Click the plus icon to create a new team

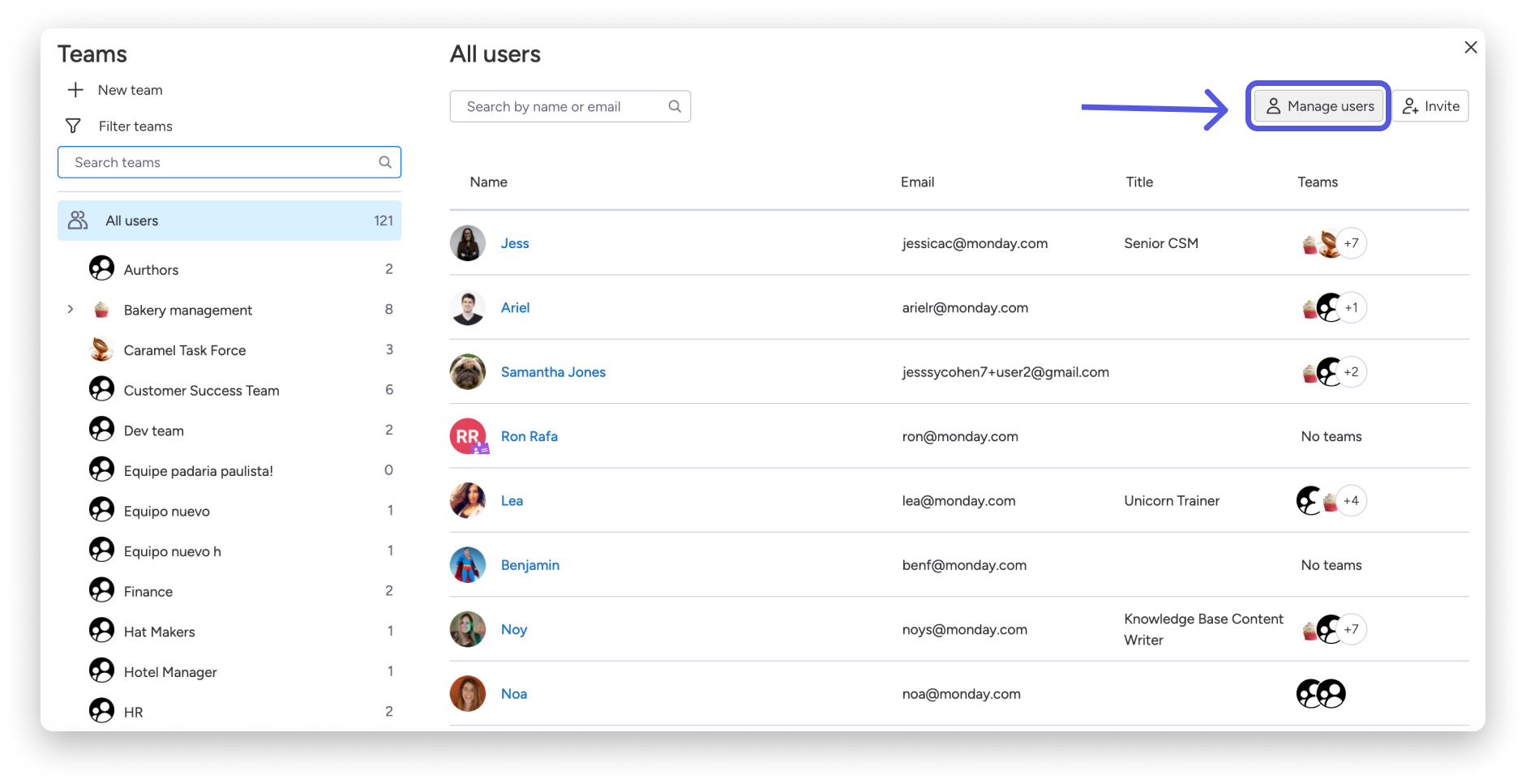(75, 89)
